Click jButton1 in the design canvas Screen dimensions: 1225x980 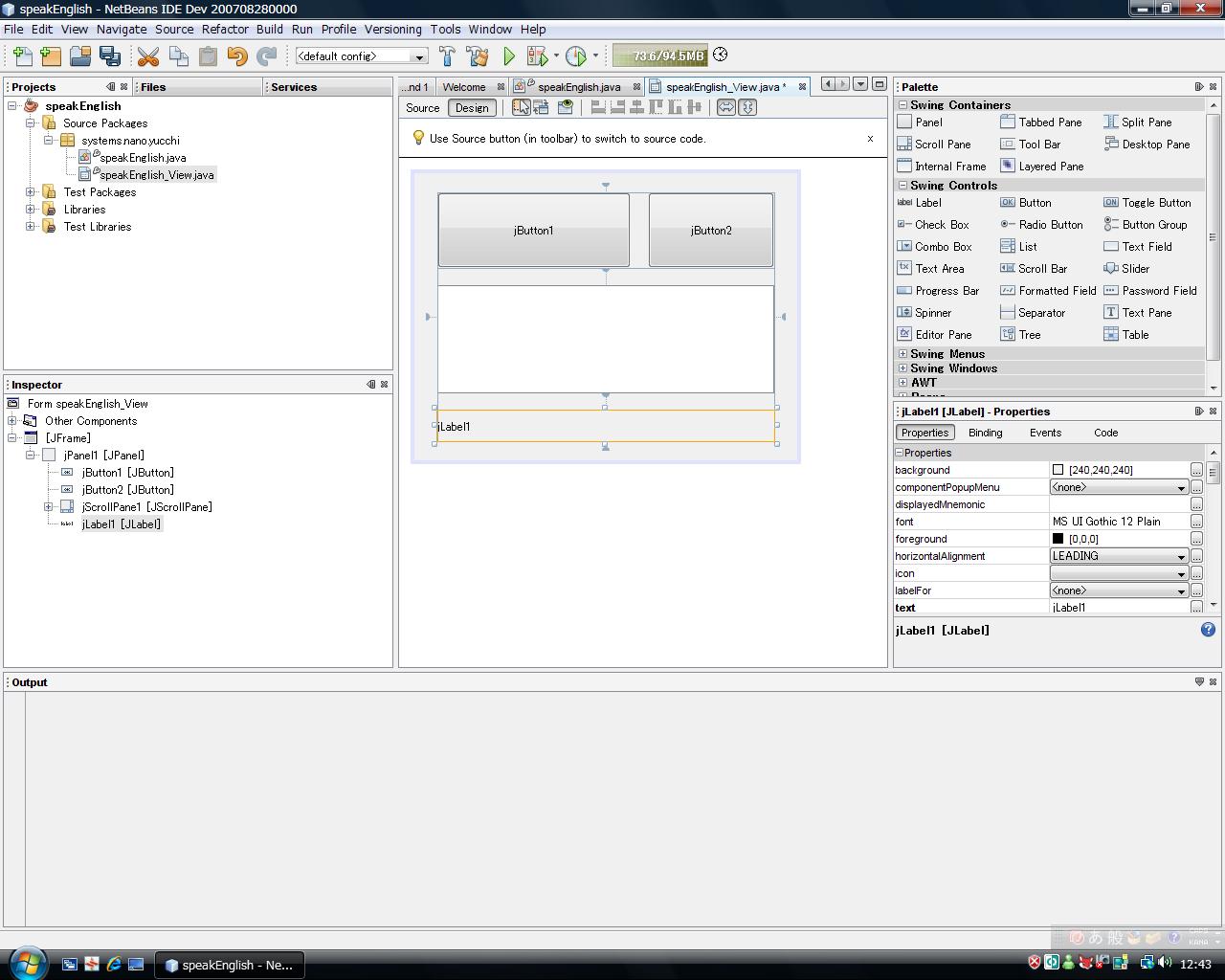533,231
